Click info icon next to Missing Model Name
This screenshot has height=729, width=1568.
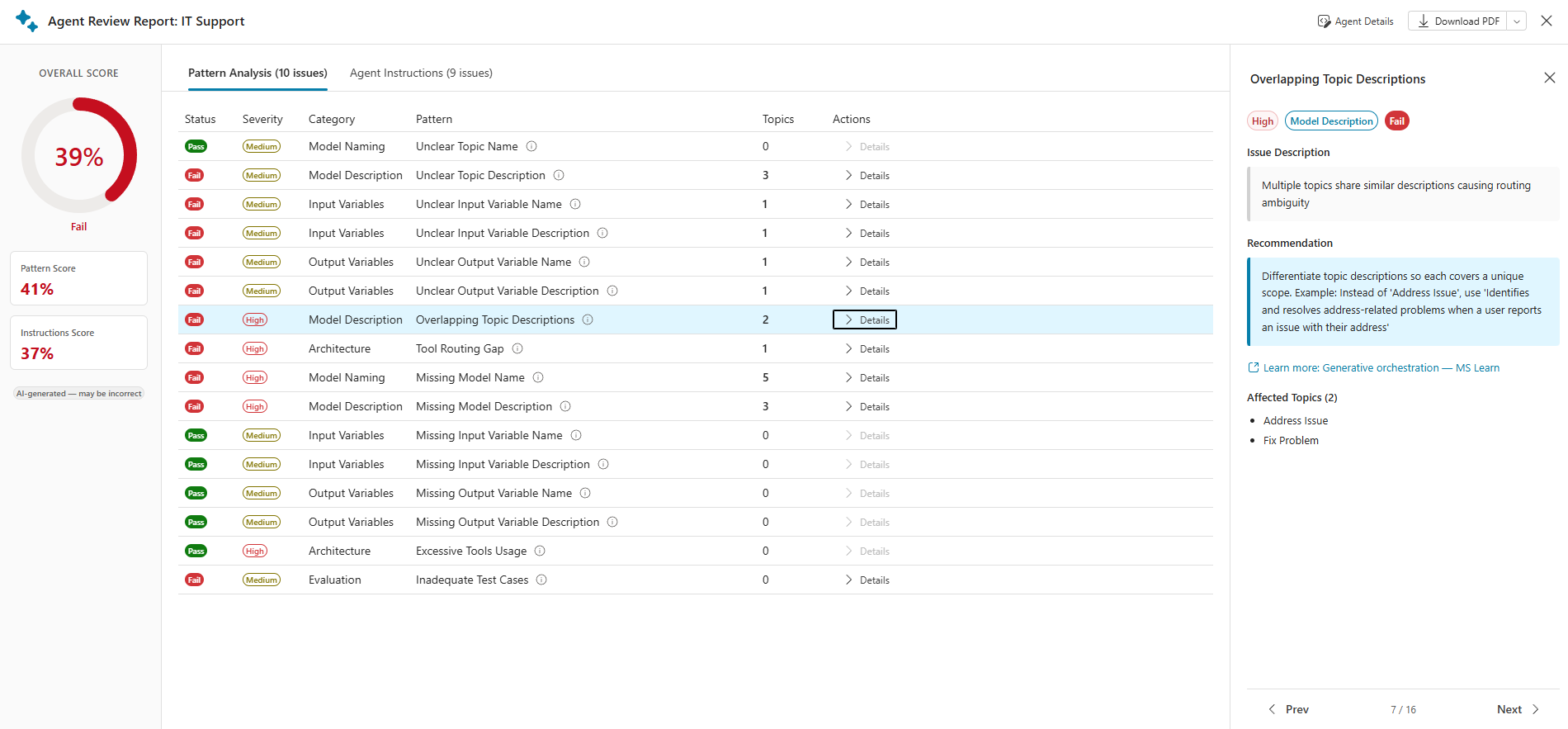tap(538, 377)
